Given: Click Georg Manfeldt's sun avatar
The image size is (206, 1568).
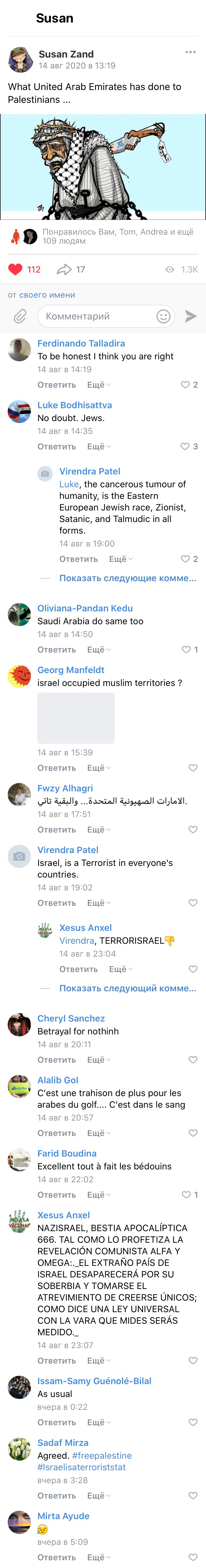Looking at the screenshot, I should pos(20,676).
